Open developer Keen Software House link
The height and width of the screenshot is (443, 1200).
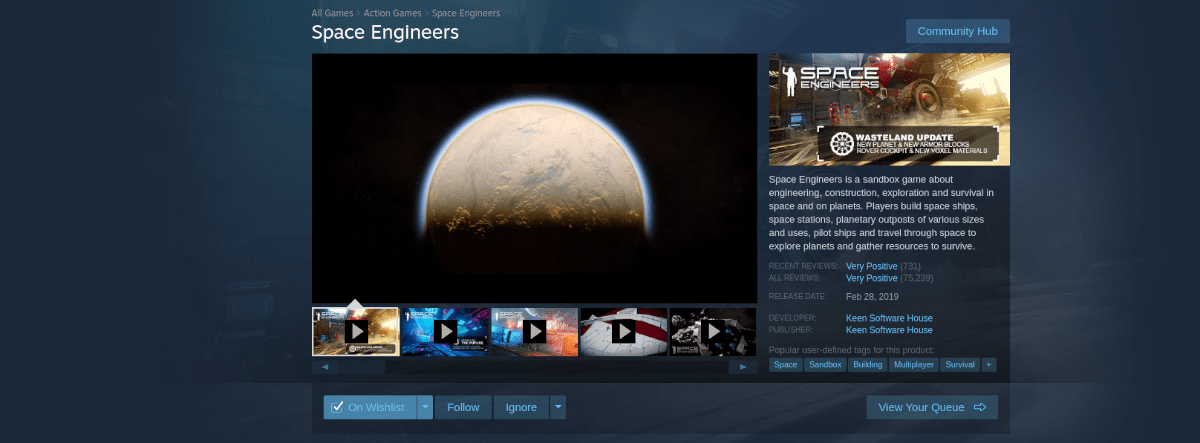pos(889,318)
